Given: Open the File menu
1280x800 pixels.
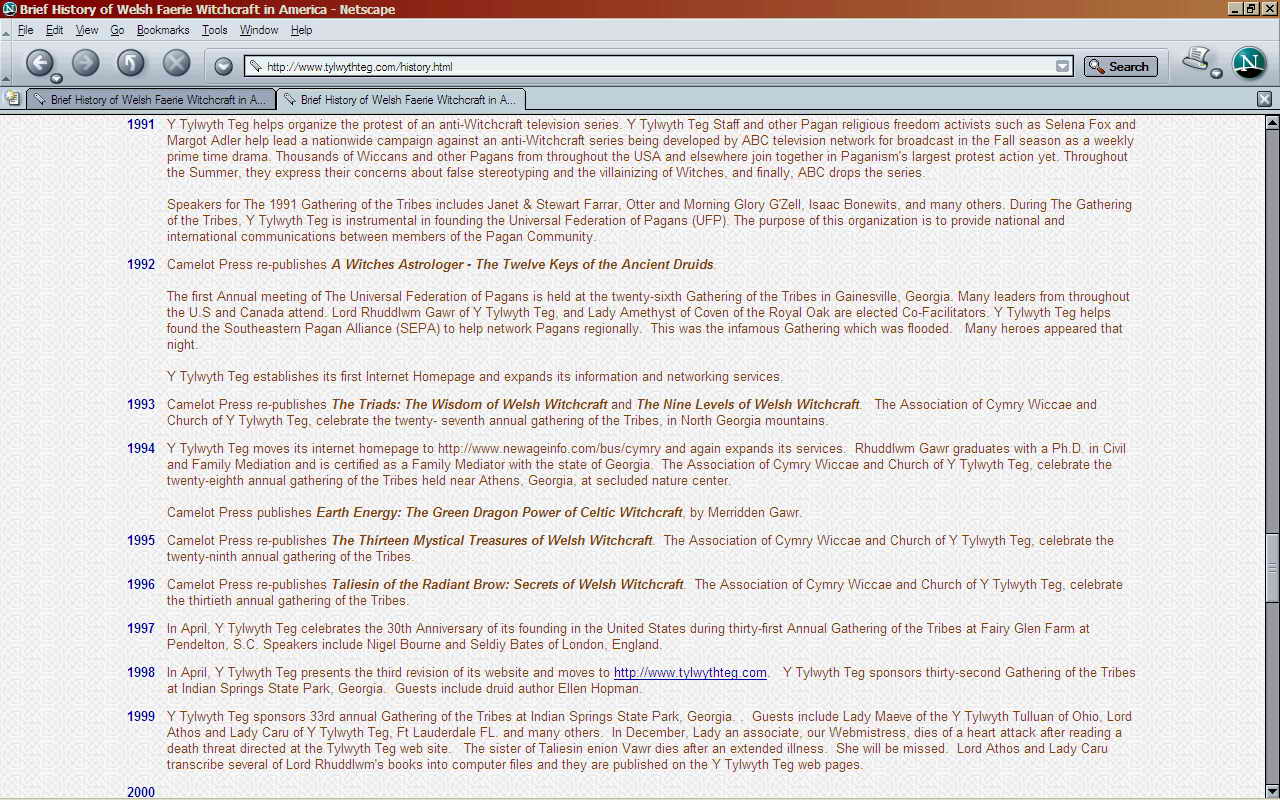Looking at the screenshot, I should coord(25,30).
